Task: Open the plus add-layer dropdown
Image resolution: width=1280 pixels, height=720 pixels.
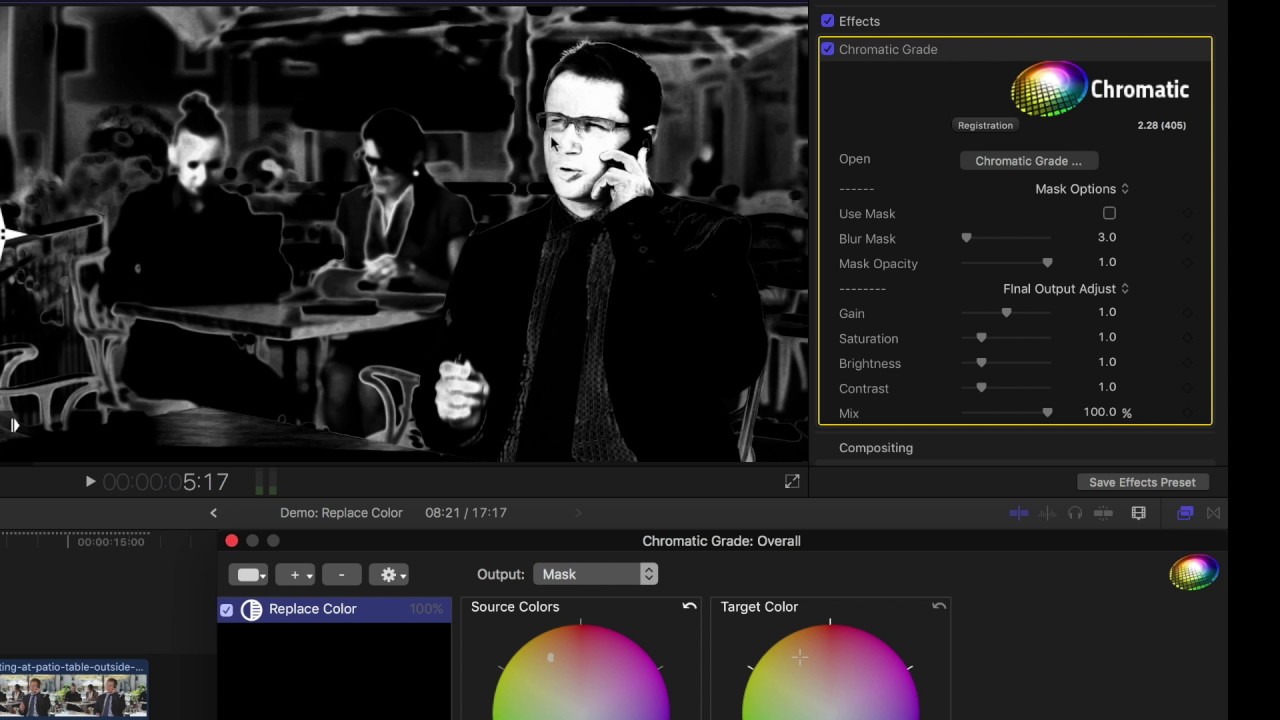Action: pos(295,574)
